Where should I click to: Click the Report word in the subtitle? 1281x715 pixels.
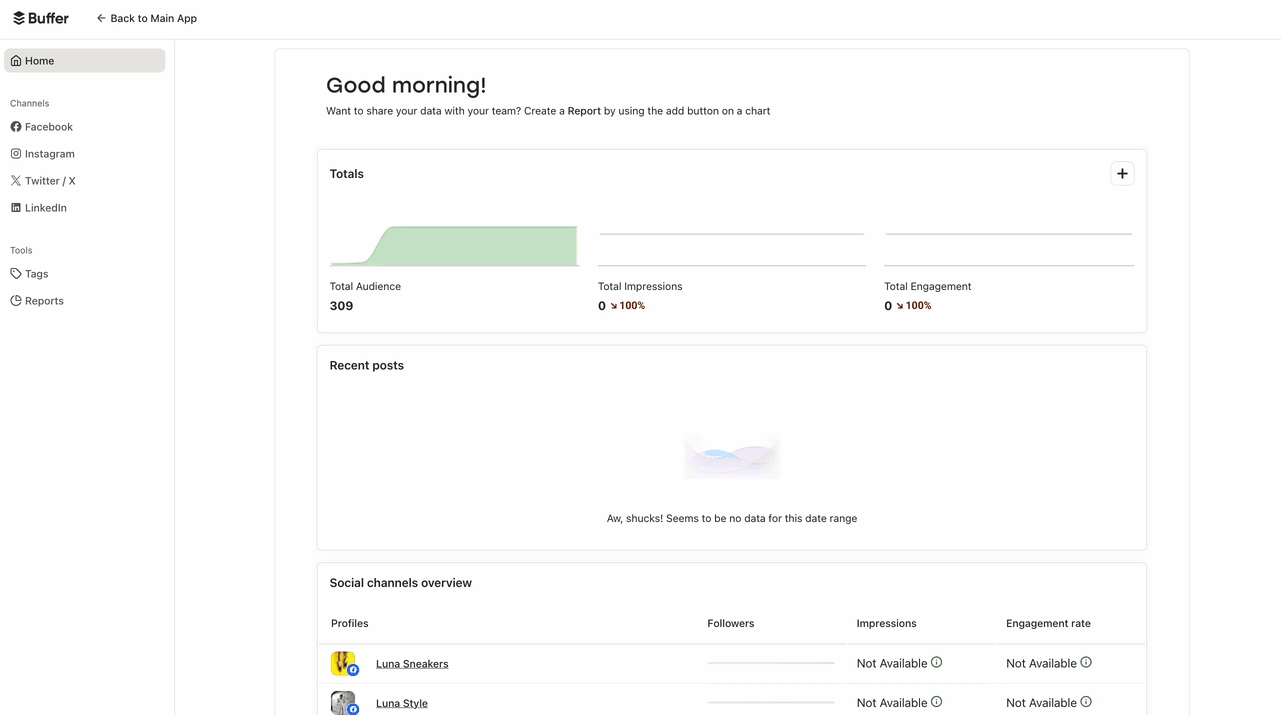[584, 111]
